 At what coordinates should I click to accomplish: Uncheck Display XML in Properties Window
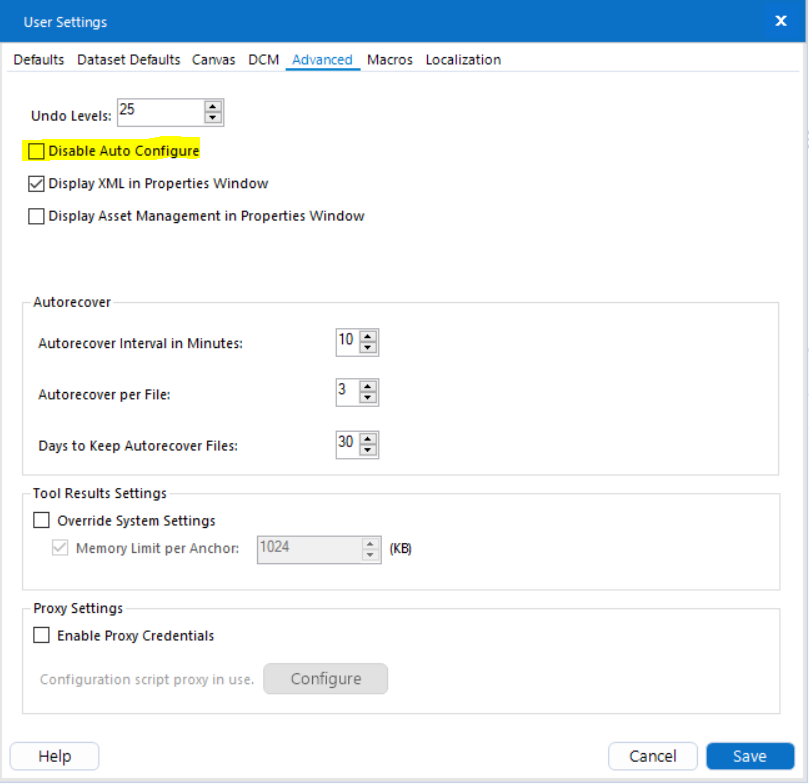click(x=37, y=184)
